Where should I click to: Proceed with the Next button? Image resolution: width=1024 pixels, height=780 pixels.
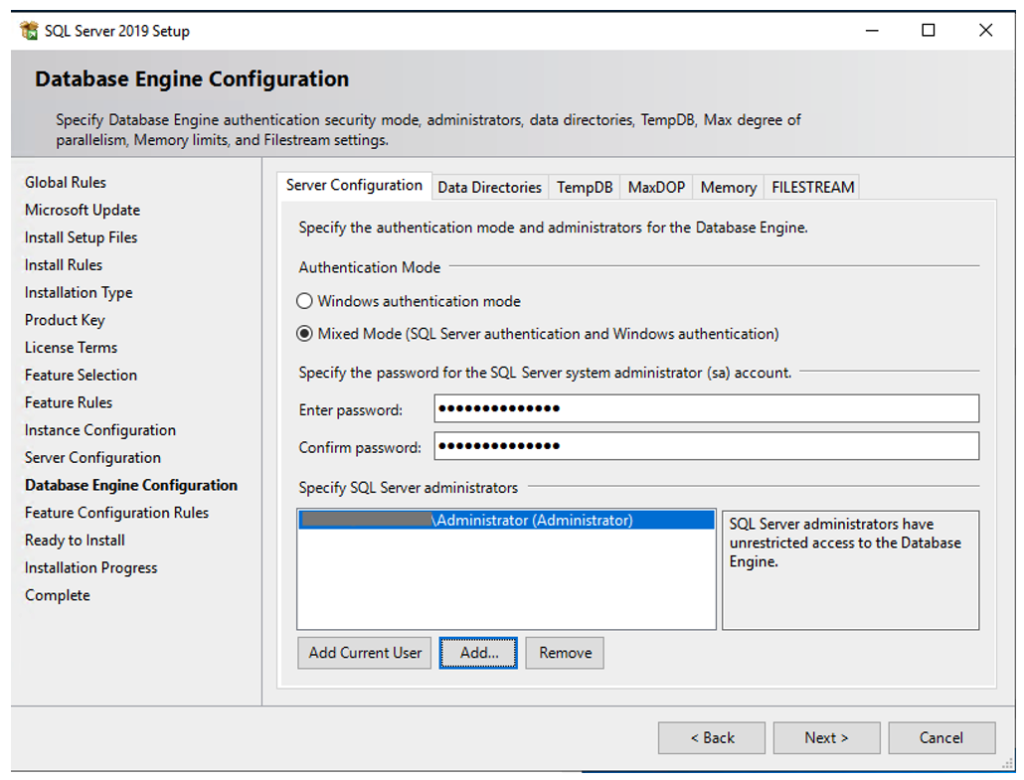coord(827,738)
